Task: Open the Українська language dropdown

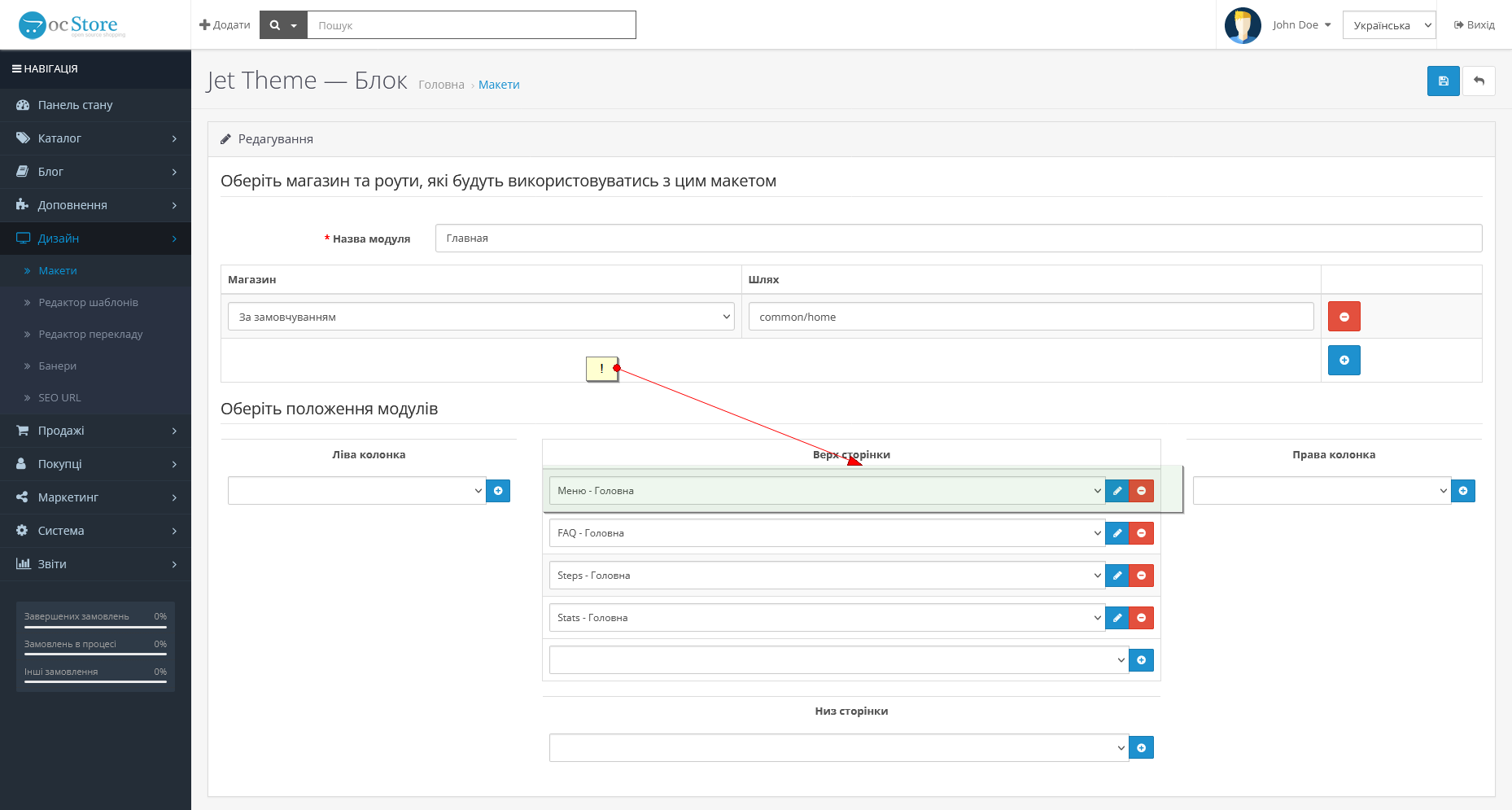Action: [x=1389, y=25]
